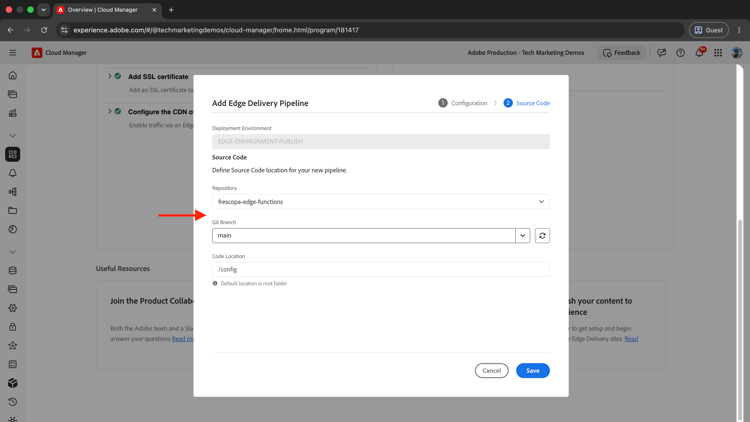Click in the Git Branch input field
This screenshot has width=750, height=422.
coord(364,235)
